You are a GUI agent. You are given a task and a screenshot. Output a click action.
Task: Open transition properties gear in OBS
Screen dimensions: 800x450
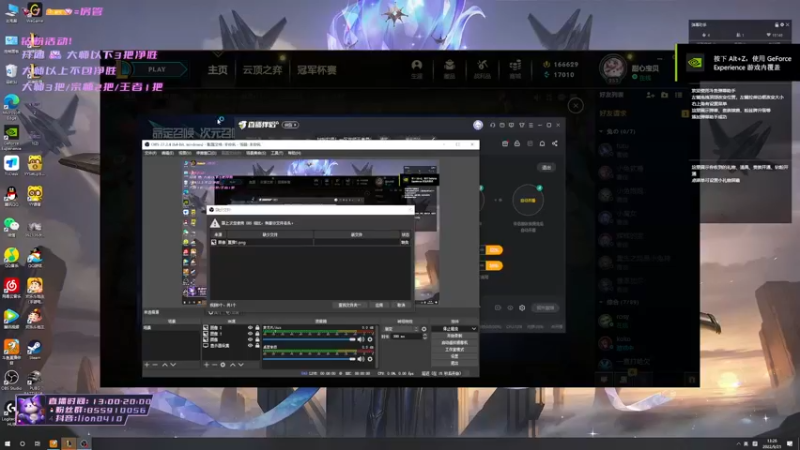(x=424, y=329)
